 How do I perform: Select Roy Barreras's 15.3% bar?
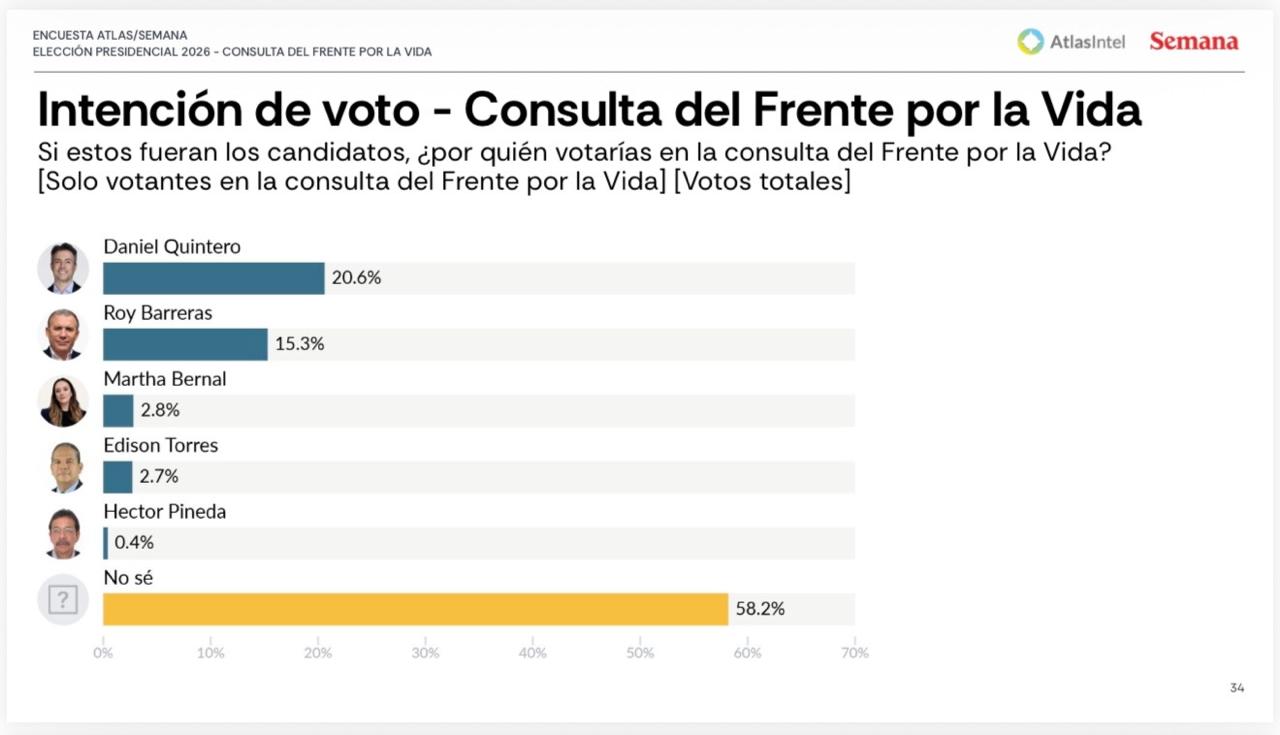(x=185, y=344)
